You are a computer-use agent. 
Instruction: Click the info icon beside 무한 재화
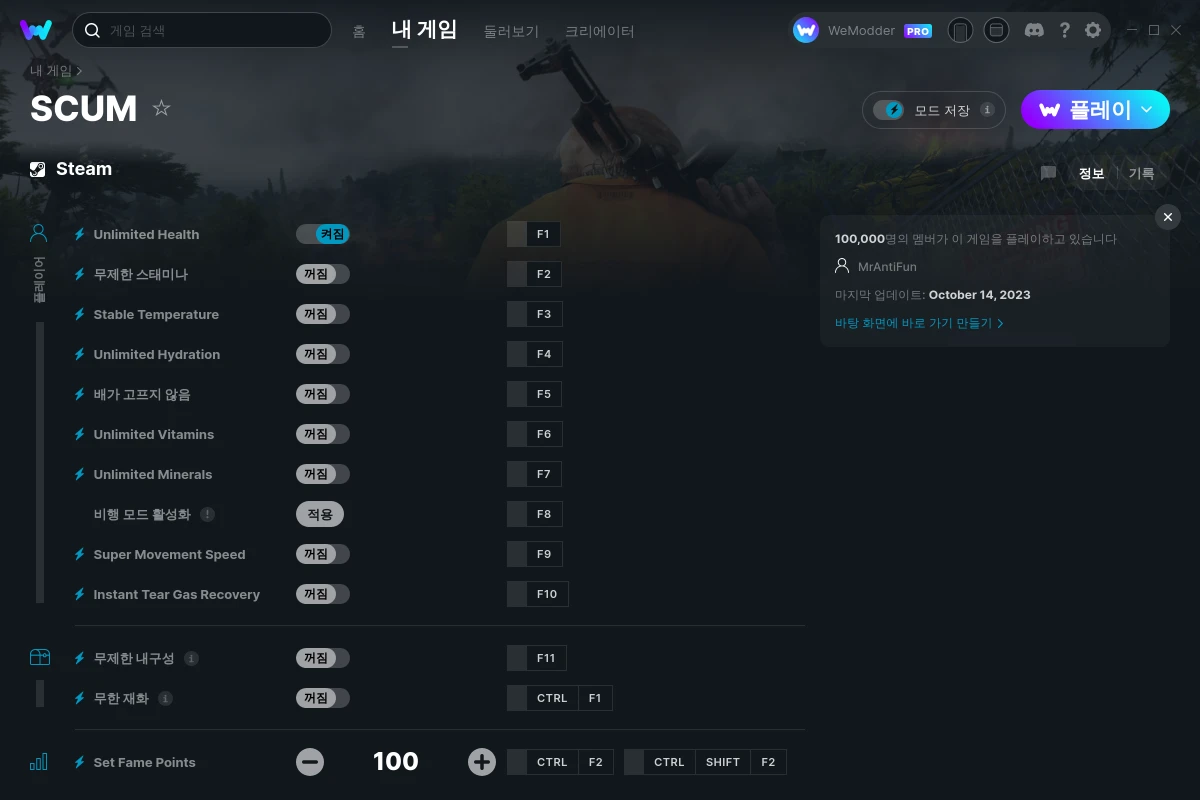(165, 698)
